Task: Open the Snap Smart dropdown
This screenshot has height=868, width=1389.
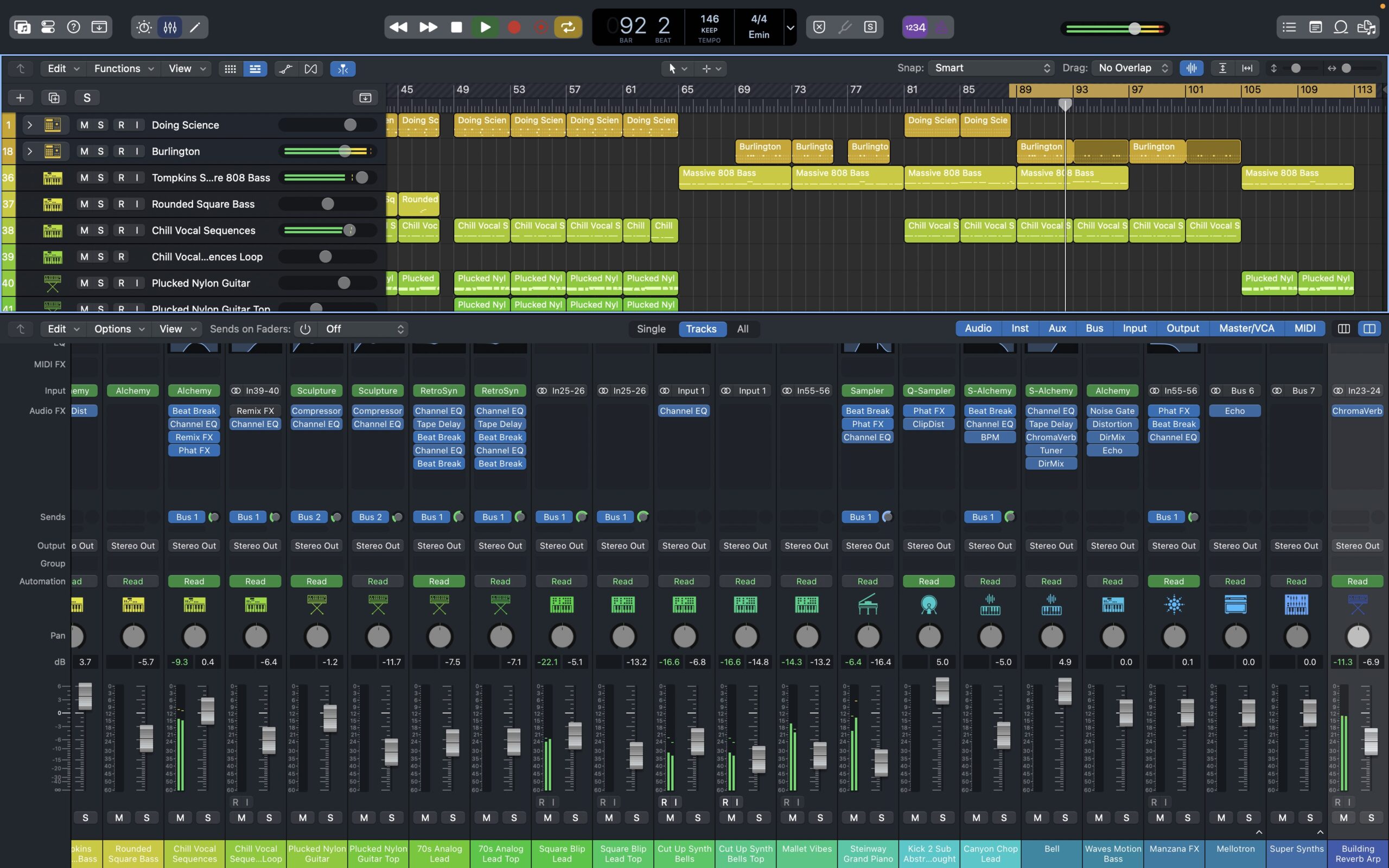Action: (992, 68)
